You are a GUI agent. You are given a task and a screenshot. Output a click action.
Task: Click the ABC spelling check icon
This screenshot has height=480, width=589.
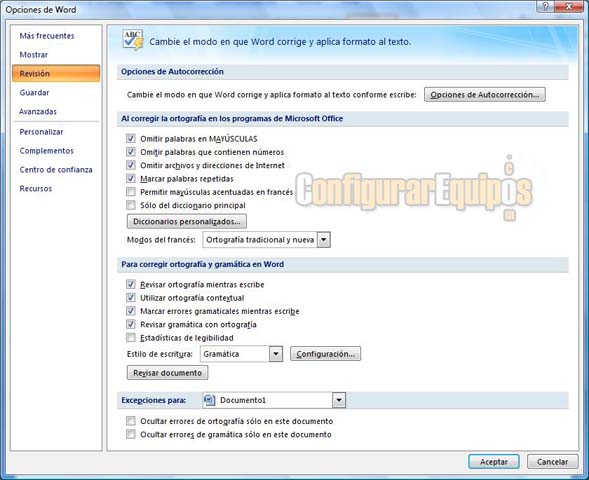pyautogui.click(x=133, y=40)
